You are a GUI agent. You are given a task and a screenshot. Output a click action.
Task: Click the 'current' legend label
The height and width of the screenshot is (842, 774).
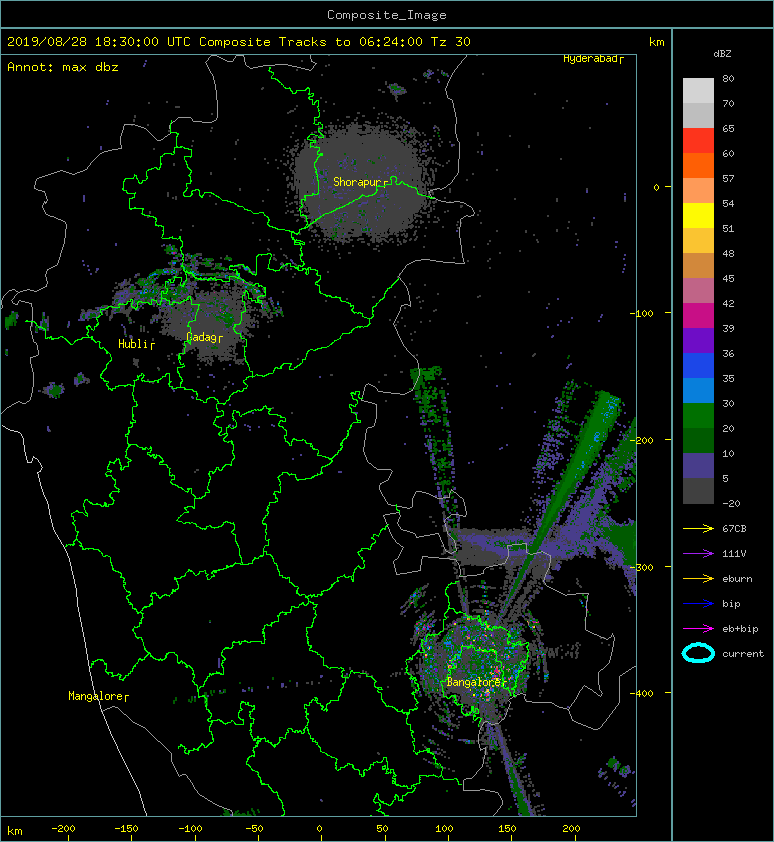[x=743, y=654]
